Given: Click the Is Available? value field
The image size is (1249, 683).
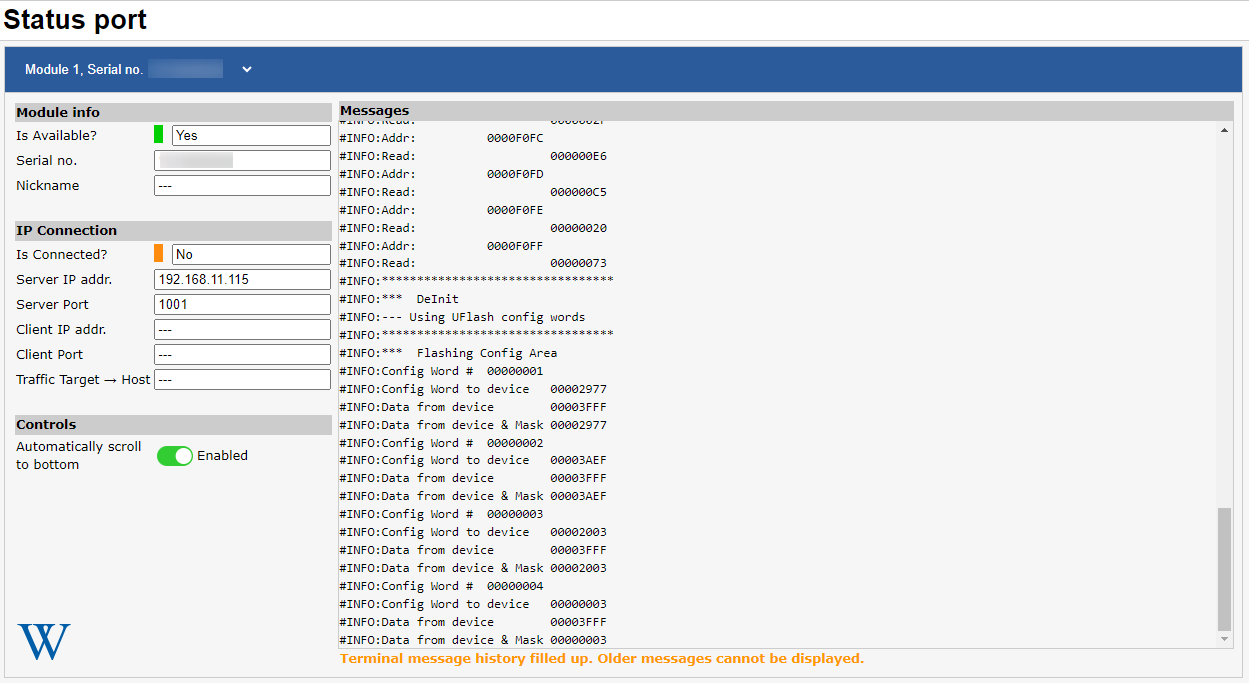Looking at the screenshot, I should pos(251,135).
